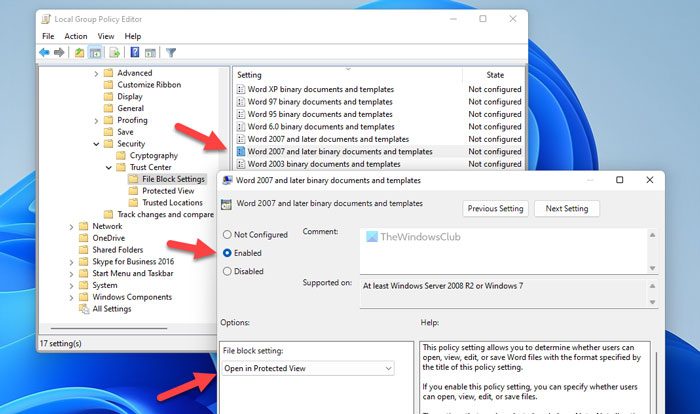Image resolution: width=700 pixels, height=414 pixels.
Task: Open the Help menu
Action: click(133, 36)
